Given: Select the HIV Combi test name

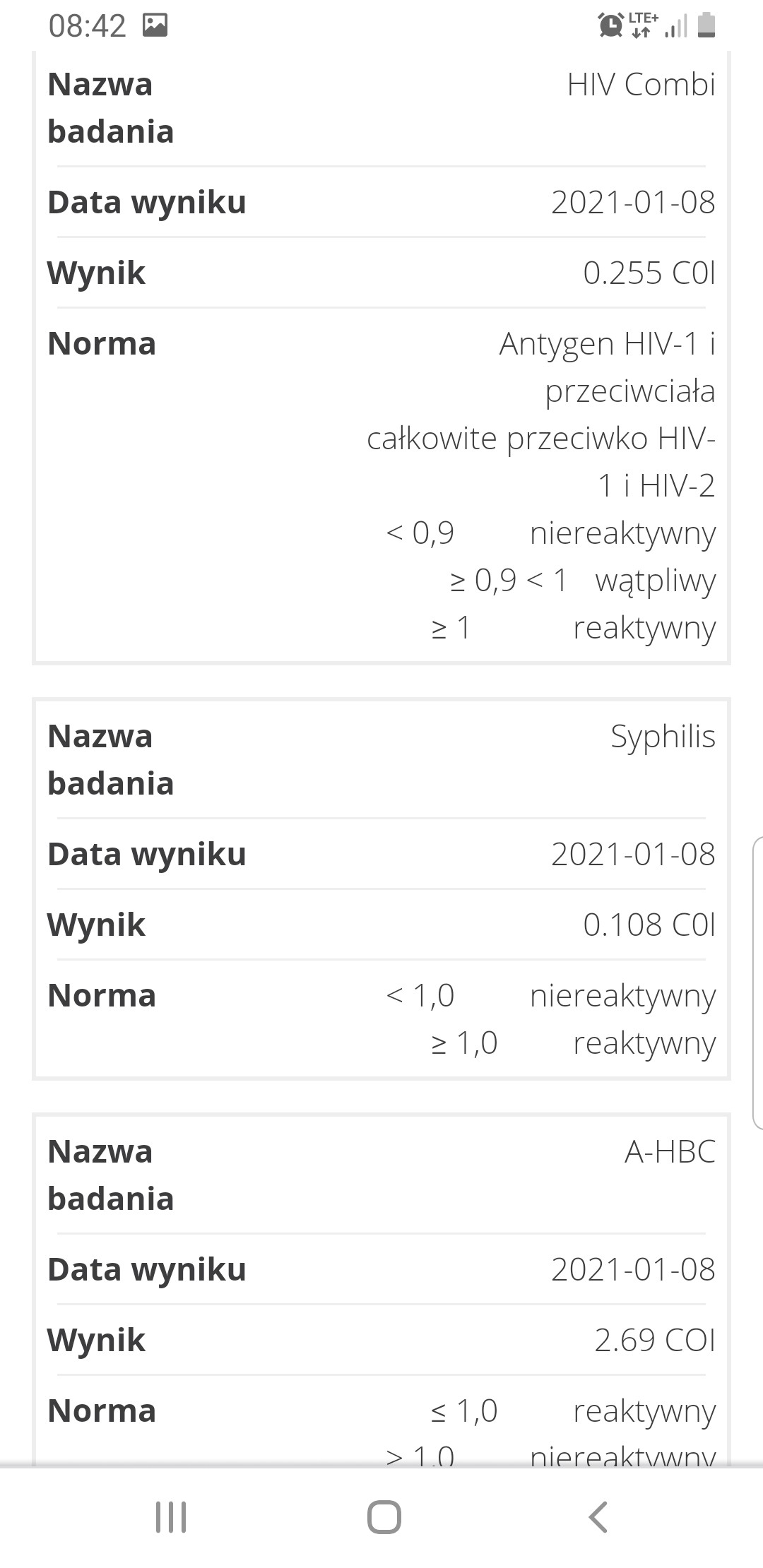Looking at the screenshot, I should tap(641, 85).
